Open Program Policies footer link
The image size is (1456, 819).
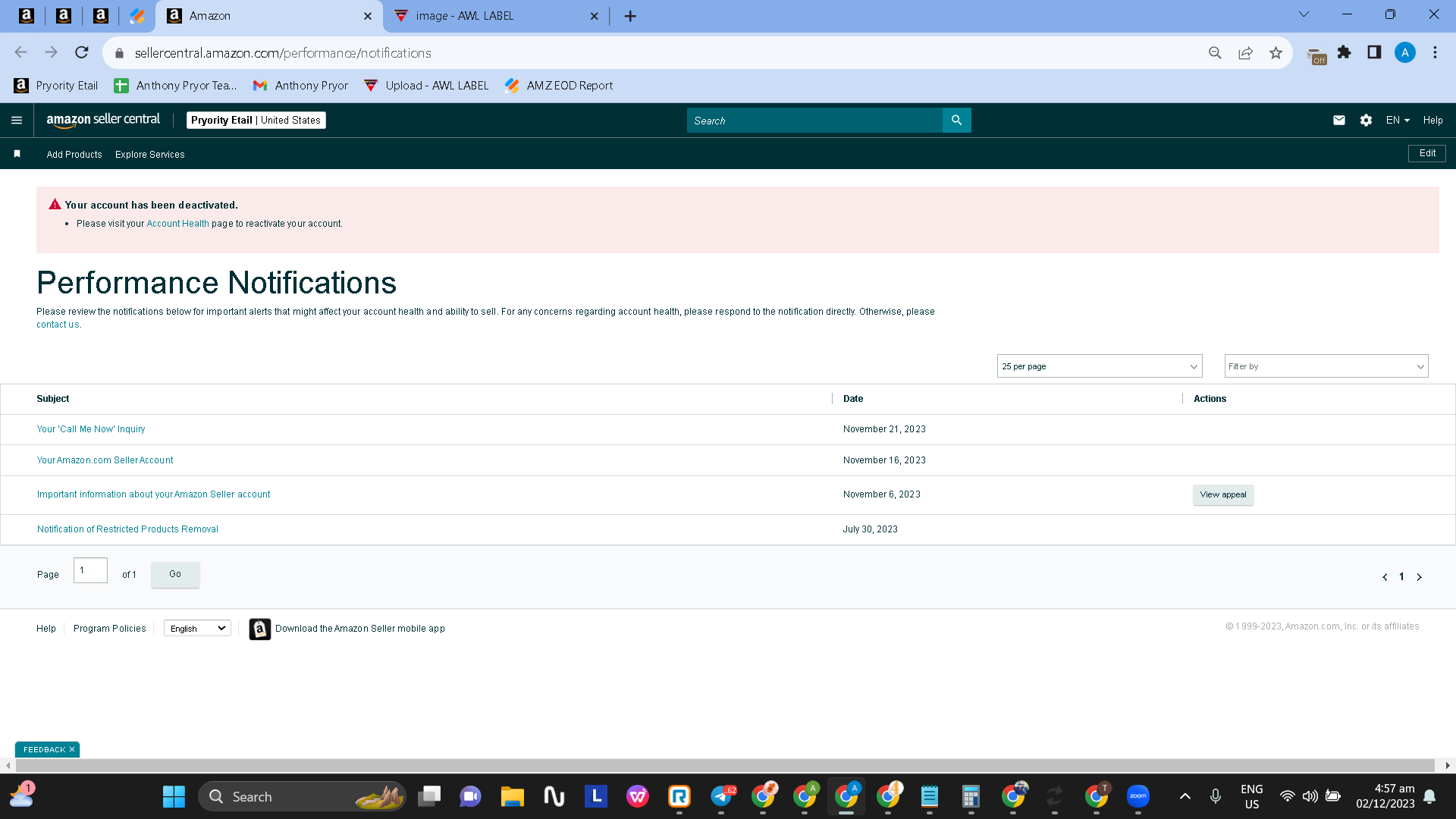coord(110,629)
